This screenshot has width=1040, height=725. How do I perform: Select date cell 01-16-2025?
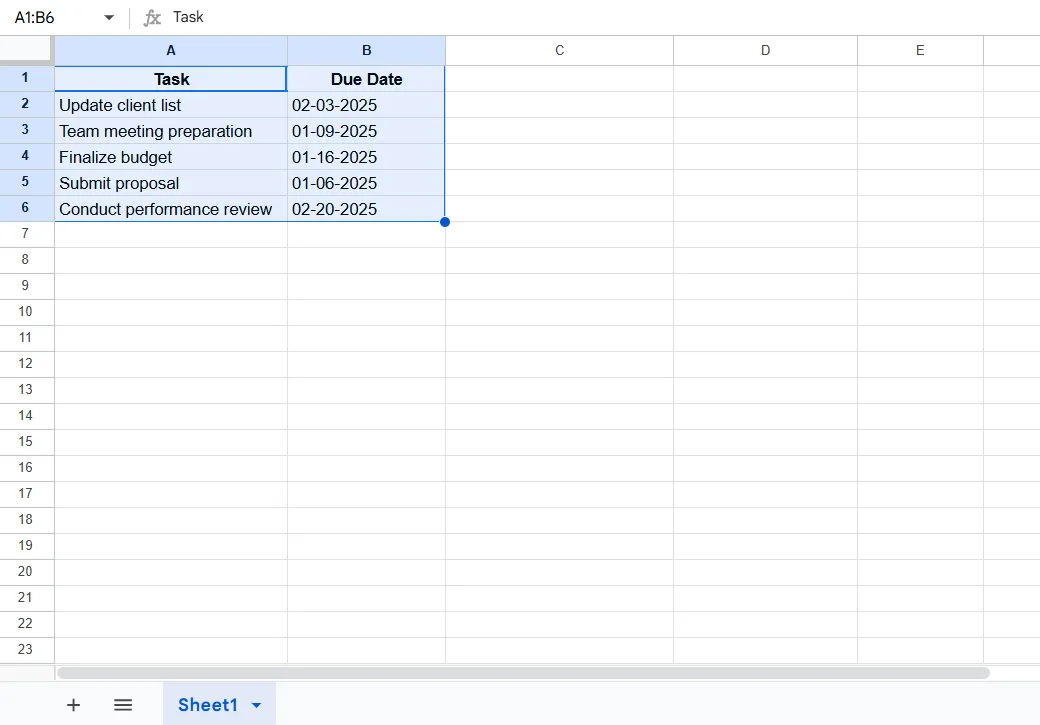(x=366, y=157)
